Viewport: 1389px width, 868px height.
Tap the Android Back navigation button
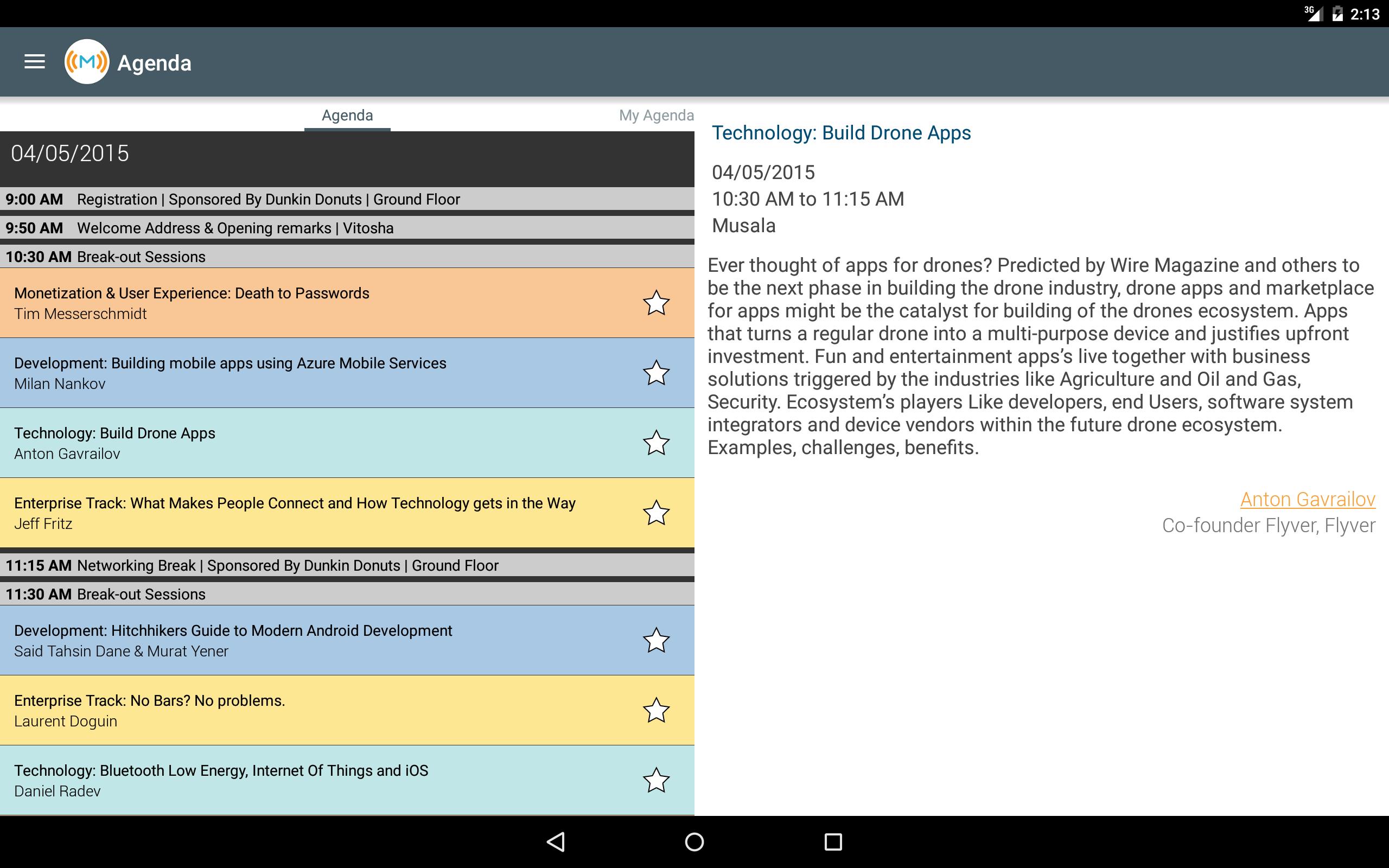556,841
